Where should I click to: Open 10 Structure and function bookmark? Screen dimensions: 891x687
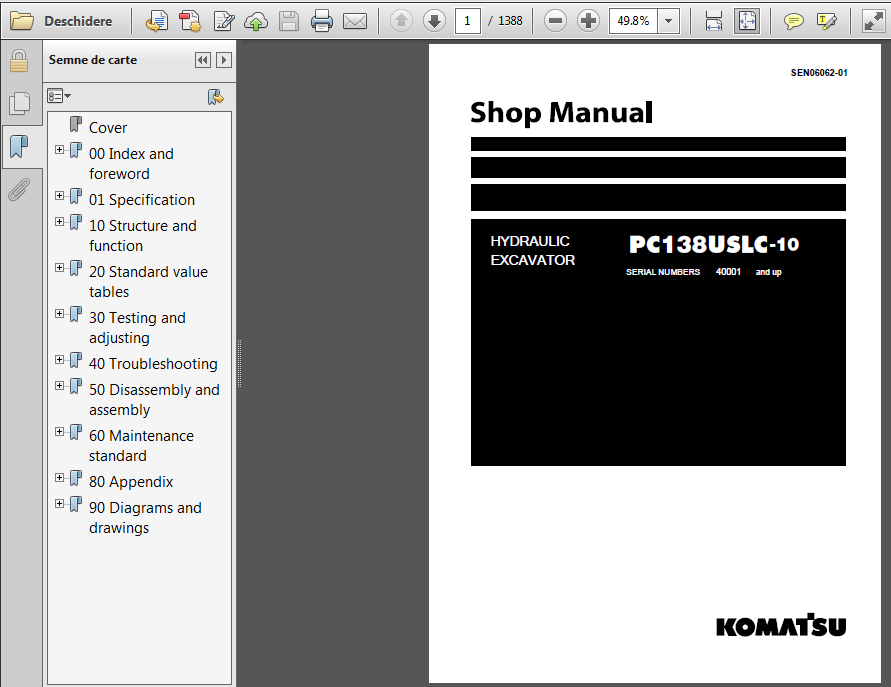(x=143, y=236)
